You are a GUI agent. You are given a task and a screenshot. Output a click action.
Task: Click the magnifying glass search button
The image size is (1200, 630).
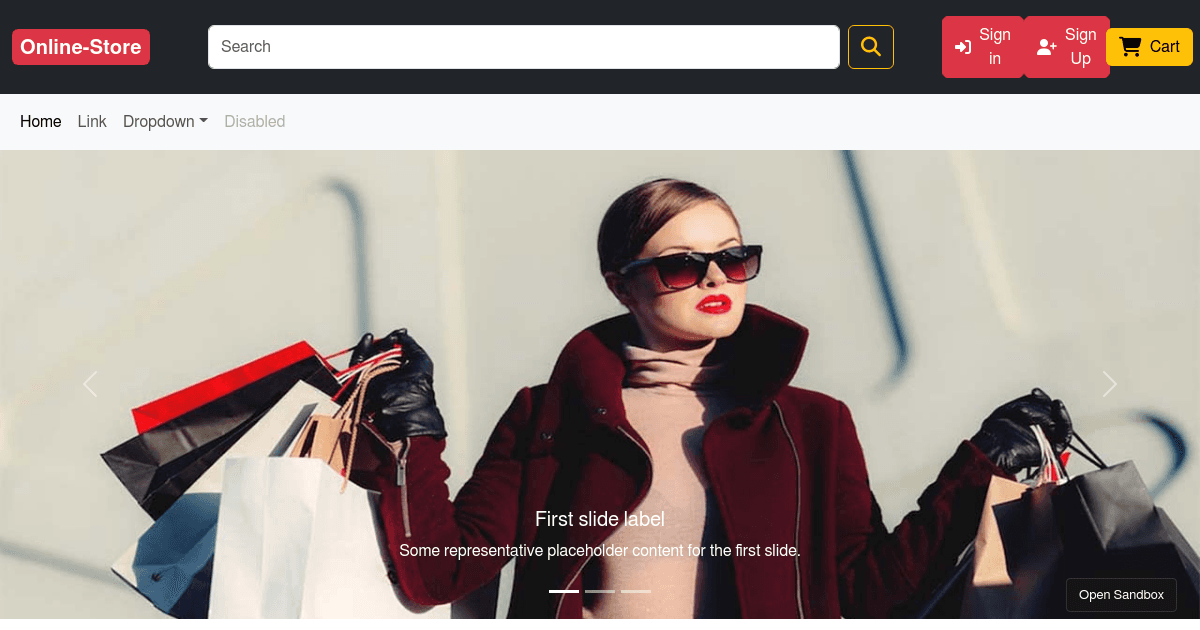pos(870,47)
